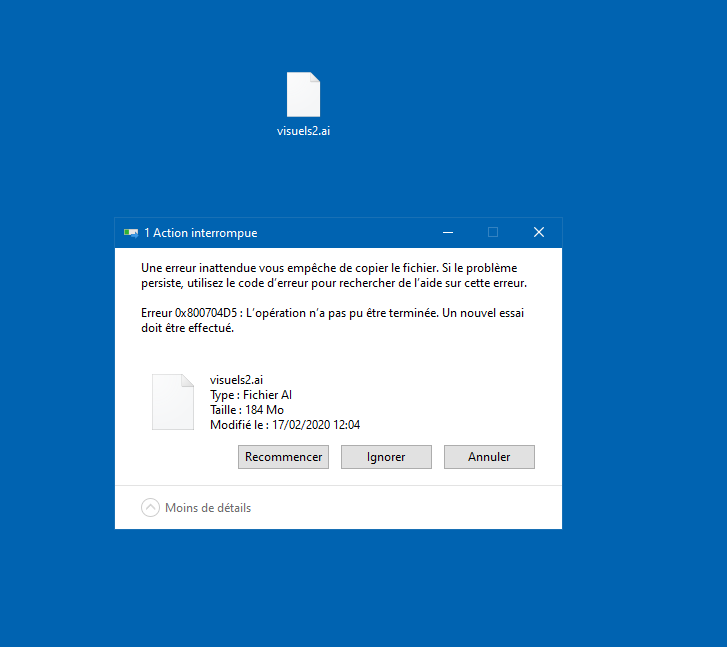Cancel the copy with the Annuler button
This screenshot has height=647, width=727.
point(489,457)
